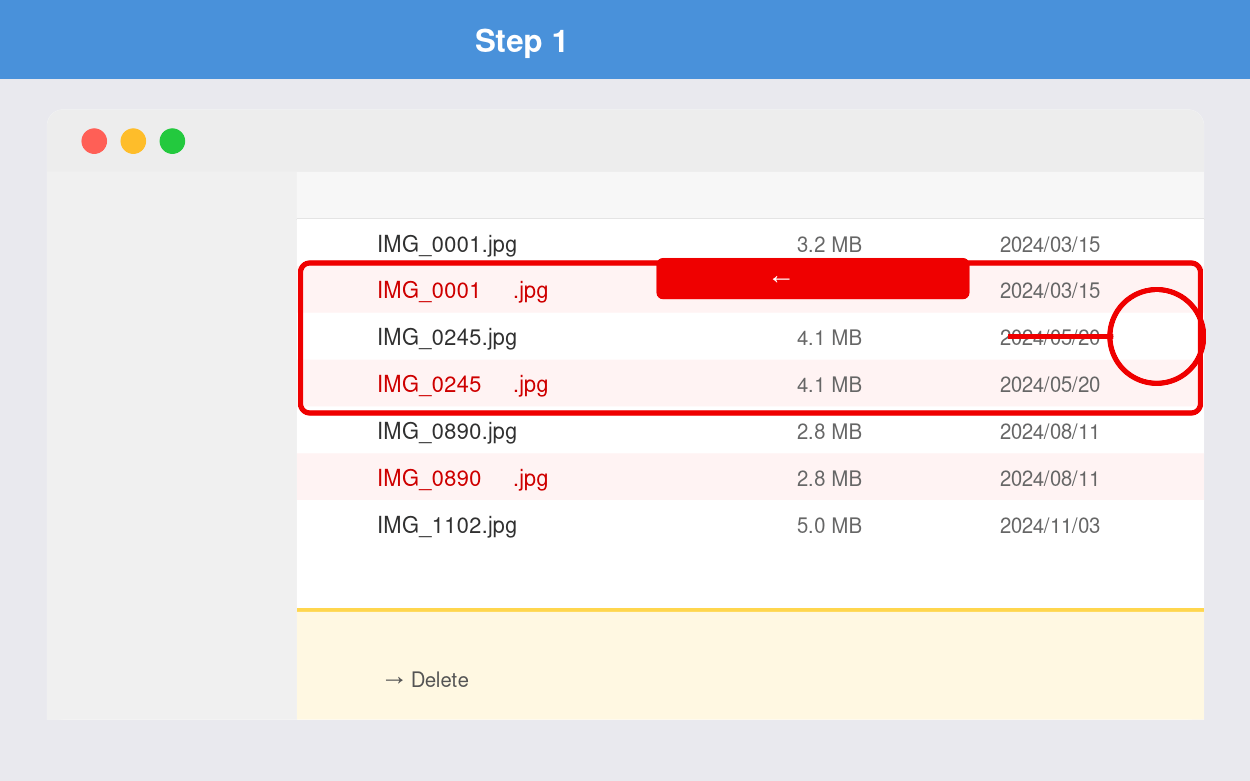Click the Step 1 title bar
1250x781 pixels.
click(521, 40)
